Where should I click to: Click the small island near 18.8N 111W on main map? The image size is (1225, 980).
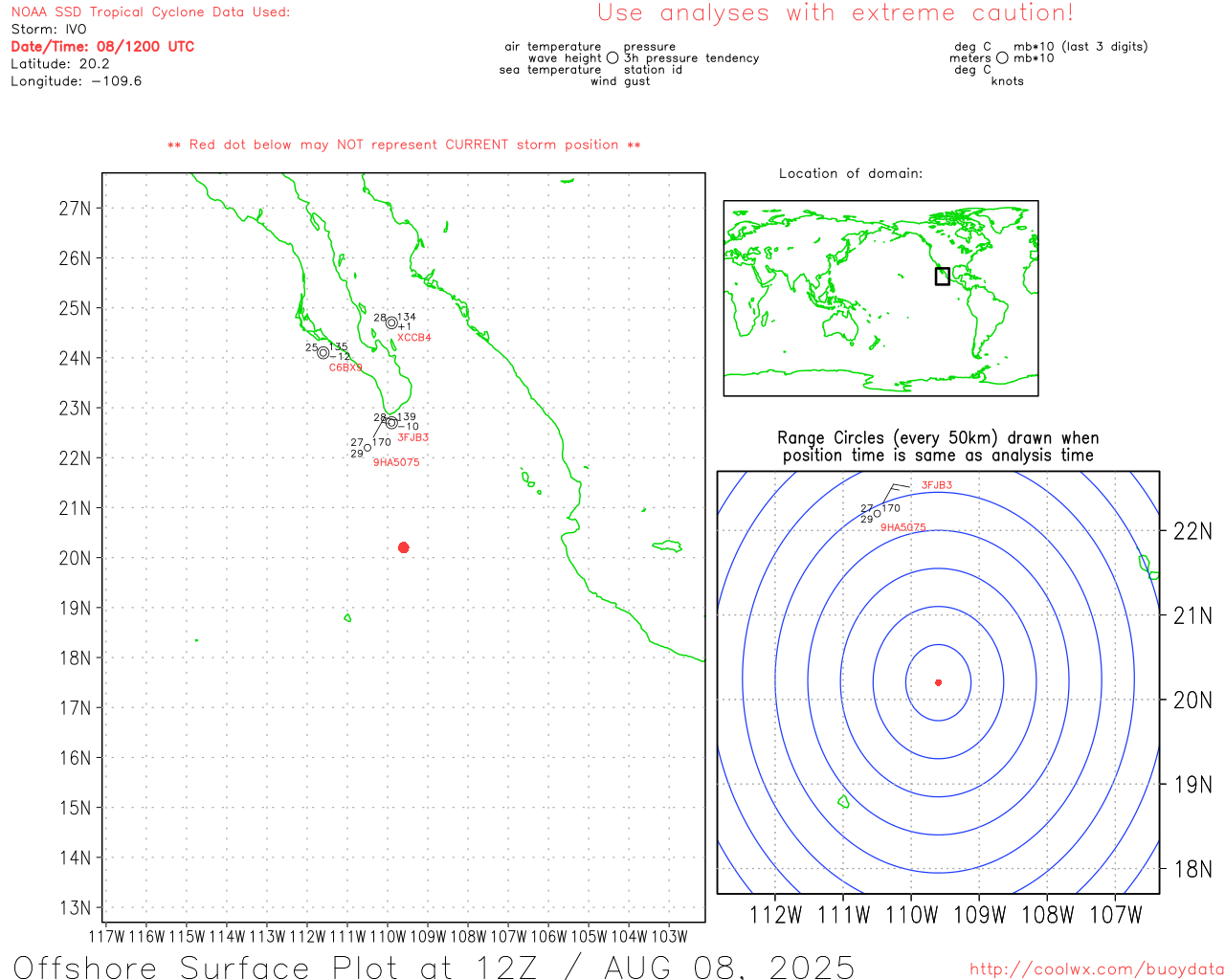347,618
